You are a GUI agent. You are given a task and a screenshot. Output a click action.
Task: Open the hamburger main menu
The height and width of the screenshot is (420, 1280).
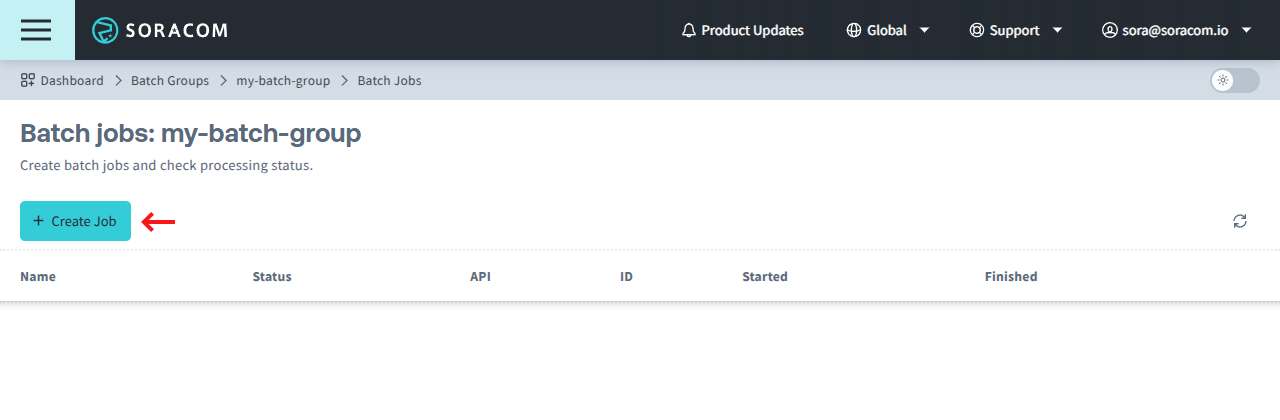coord(37,30)
